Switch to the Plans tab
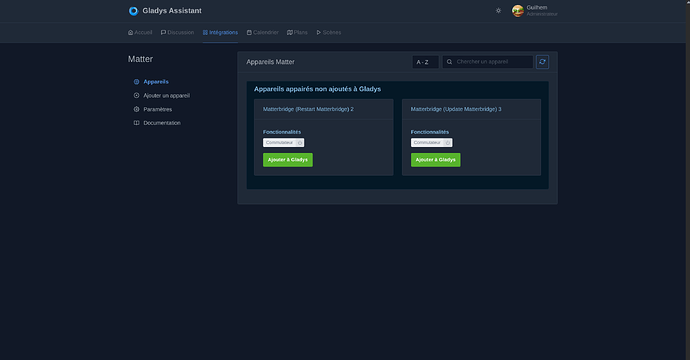Screen dimensions: 690x360 [297, 33]
